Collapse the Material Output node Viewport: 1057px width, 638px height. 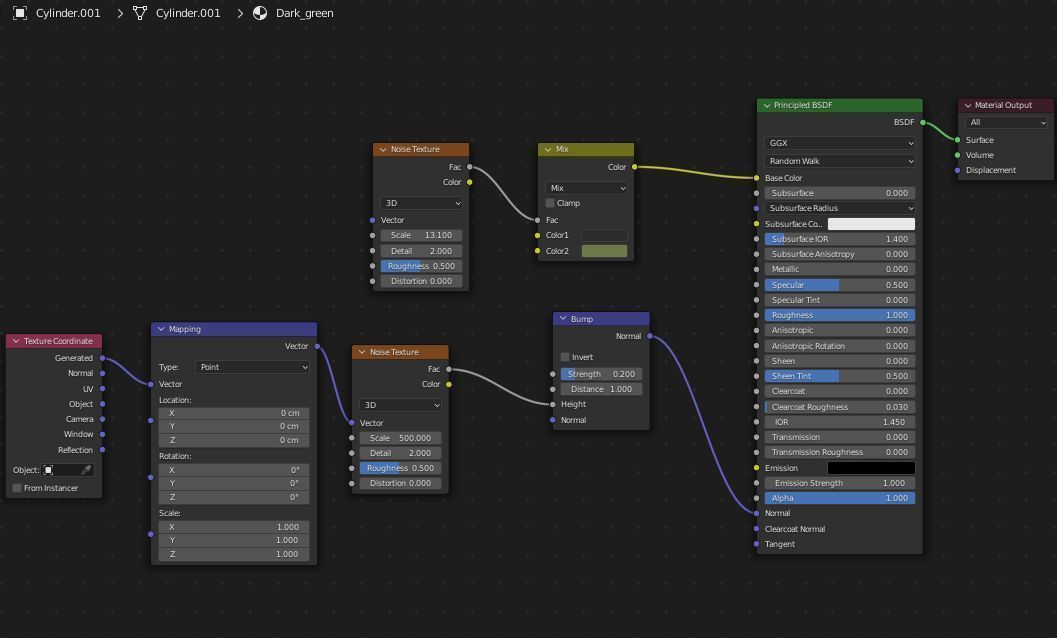point(967,105)
